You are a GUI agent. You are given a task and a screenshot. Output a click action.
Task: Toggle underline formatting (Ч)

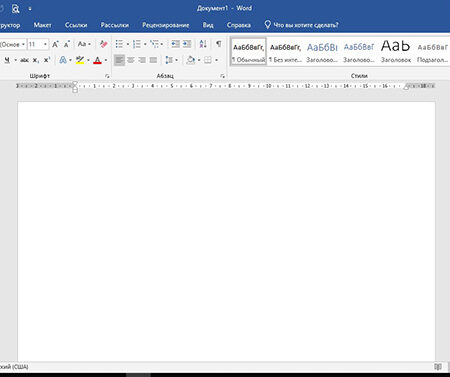[7, 60]
